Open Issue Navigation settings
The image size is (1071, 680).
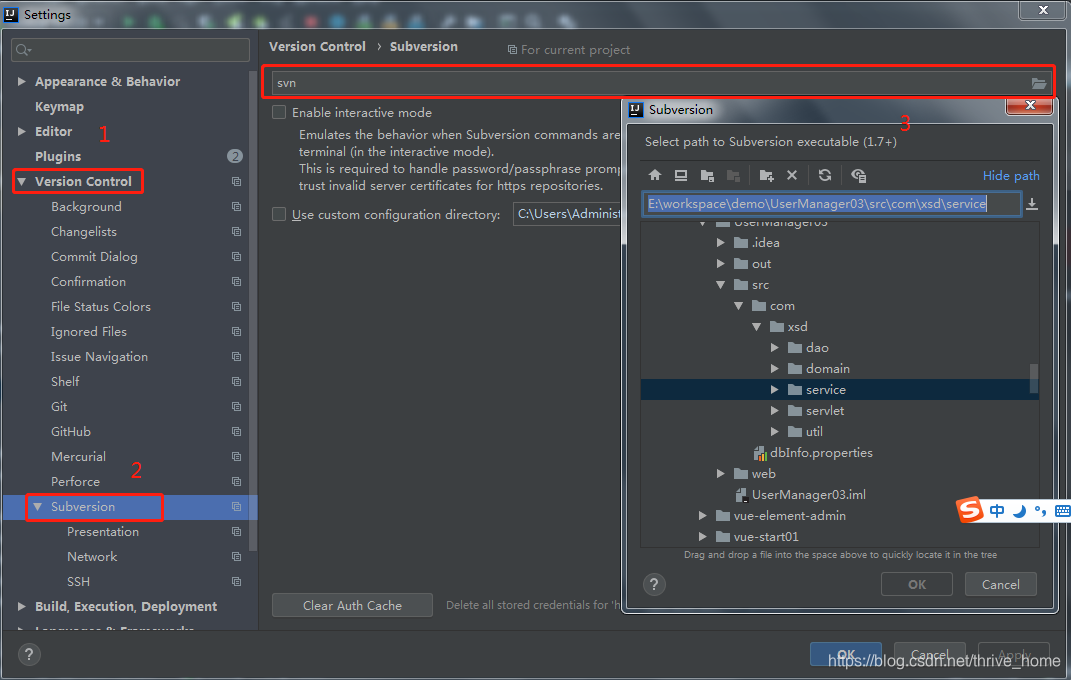(99, 356)
